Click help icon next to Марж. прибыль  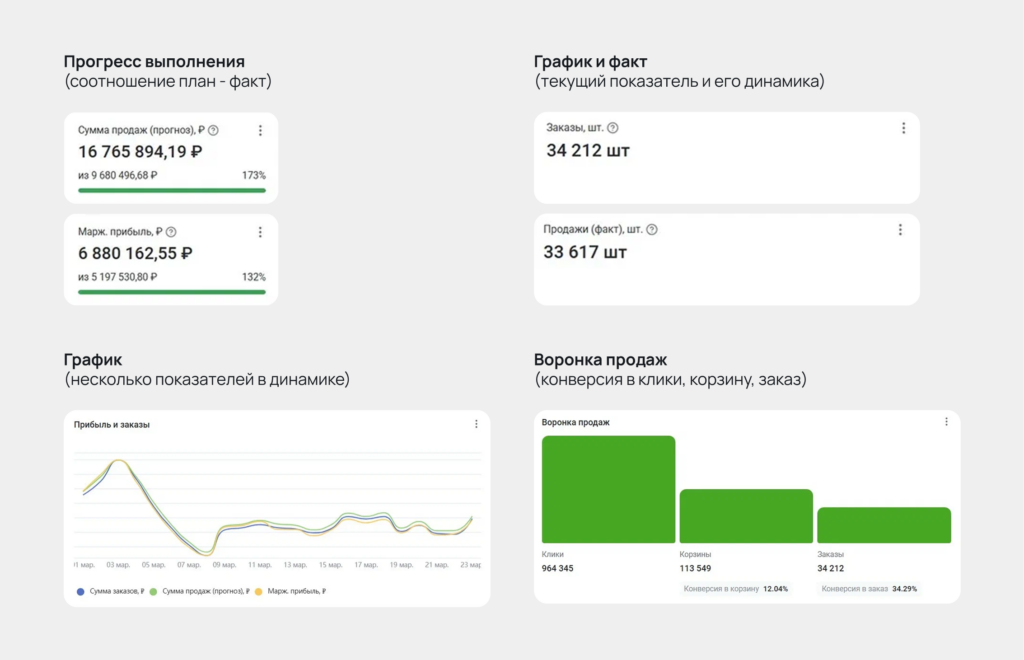point(171,232)
